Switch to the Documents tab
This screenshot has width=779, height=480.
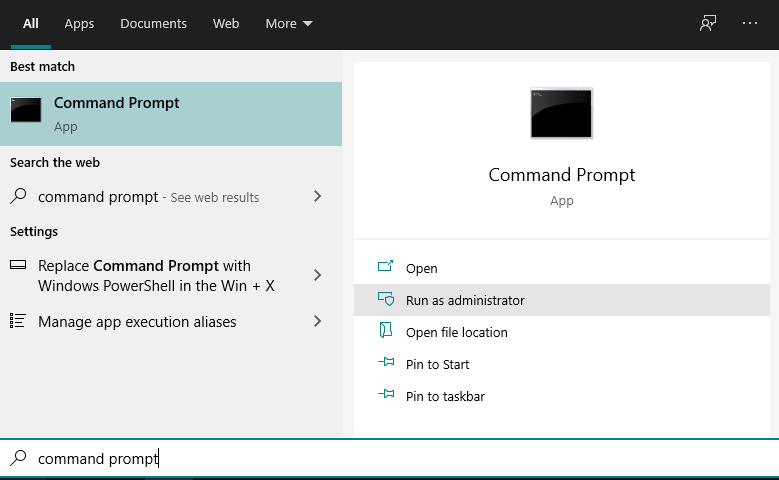tap(154, 23)
